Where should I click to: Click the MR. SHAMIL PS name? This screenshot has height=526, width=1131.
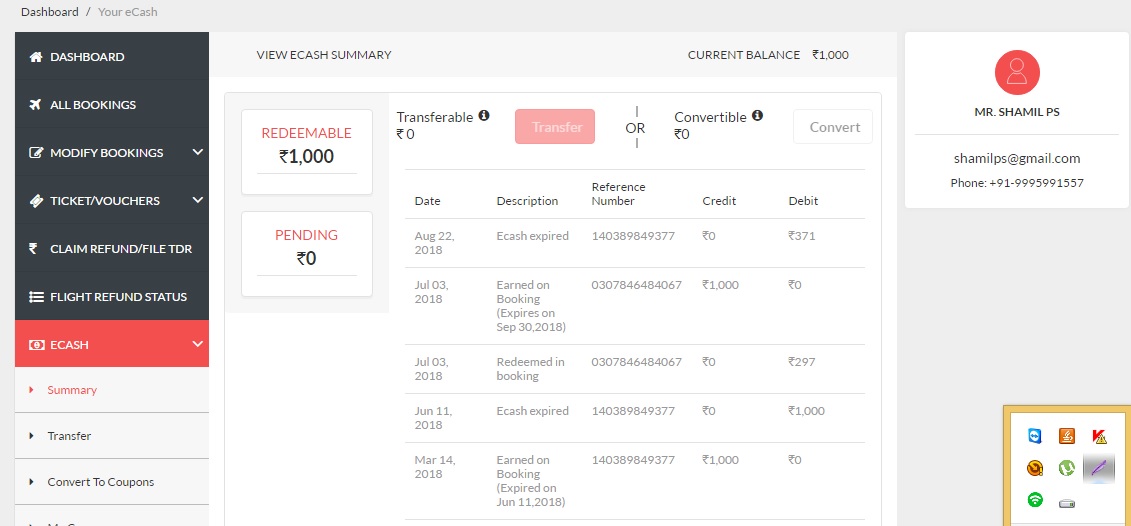click(x=1017, y=113)
